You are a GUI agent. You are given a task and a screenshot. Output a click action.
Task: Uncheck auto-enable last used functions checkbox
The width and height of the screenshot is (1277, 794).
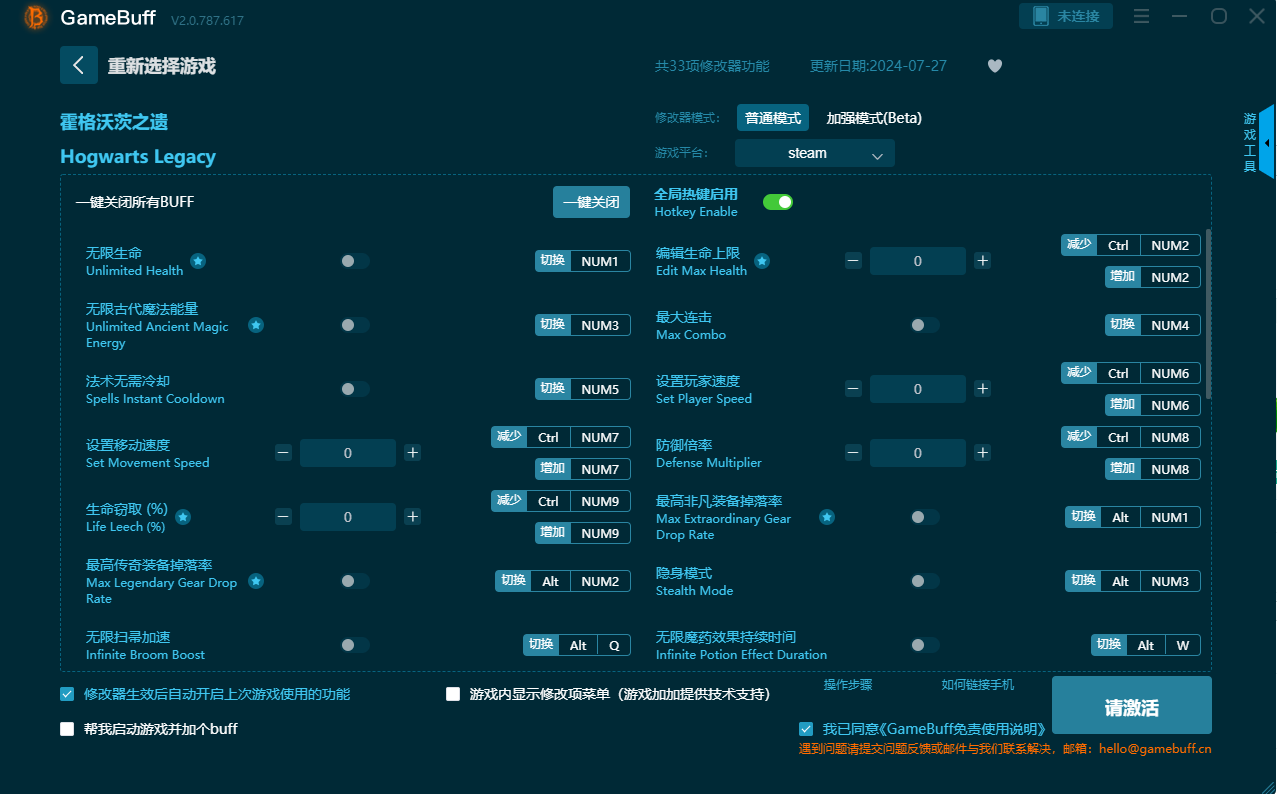coord(67,694)
